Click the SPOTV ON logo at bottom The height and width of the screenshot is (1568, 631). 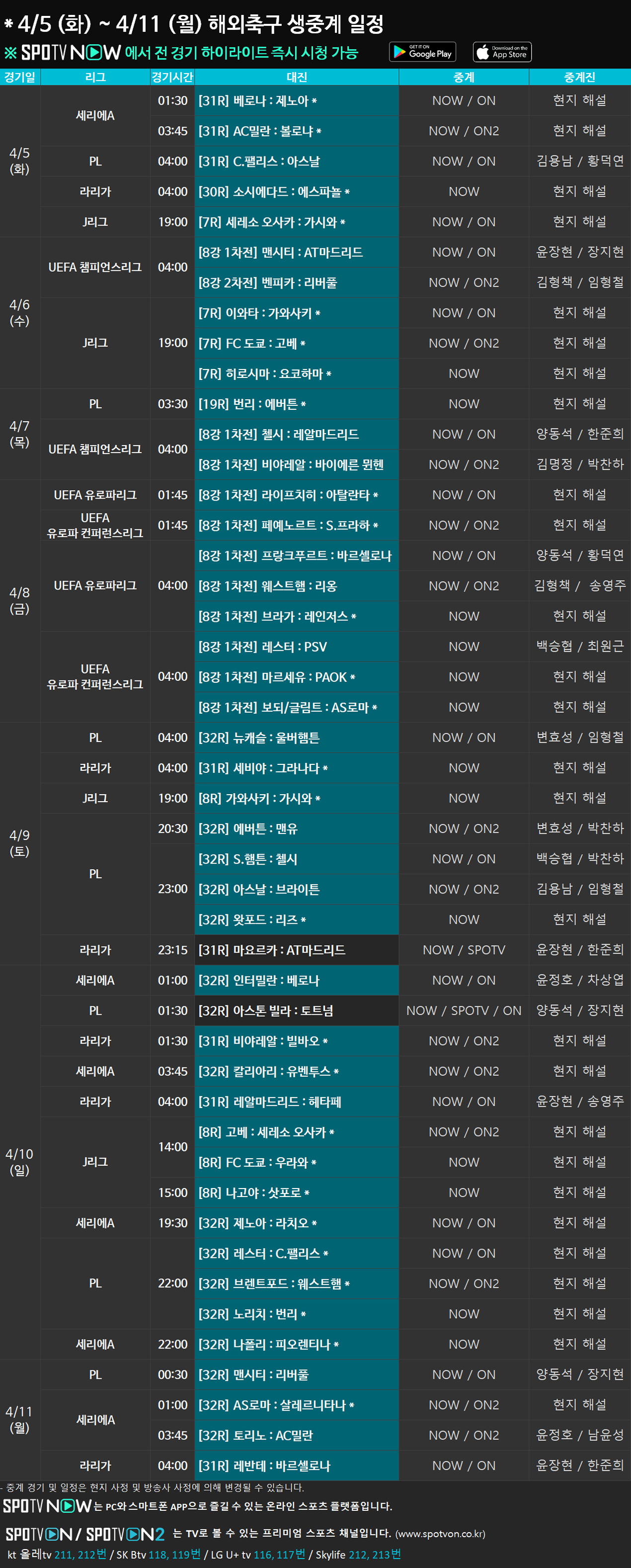(39, 1534)
